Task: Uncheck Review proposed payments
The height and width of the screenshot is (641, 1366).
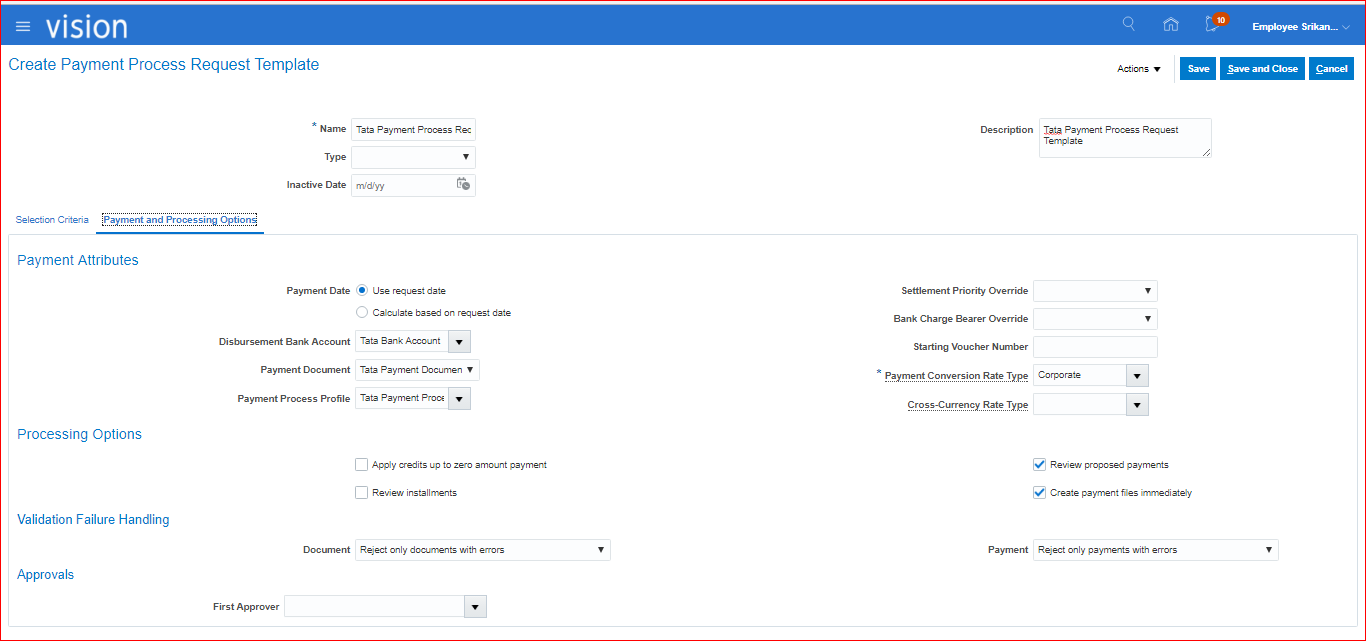Action: tap(1040, 465)
